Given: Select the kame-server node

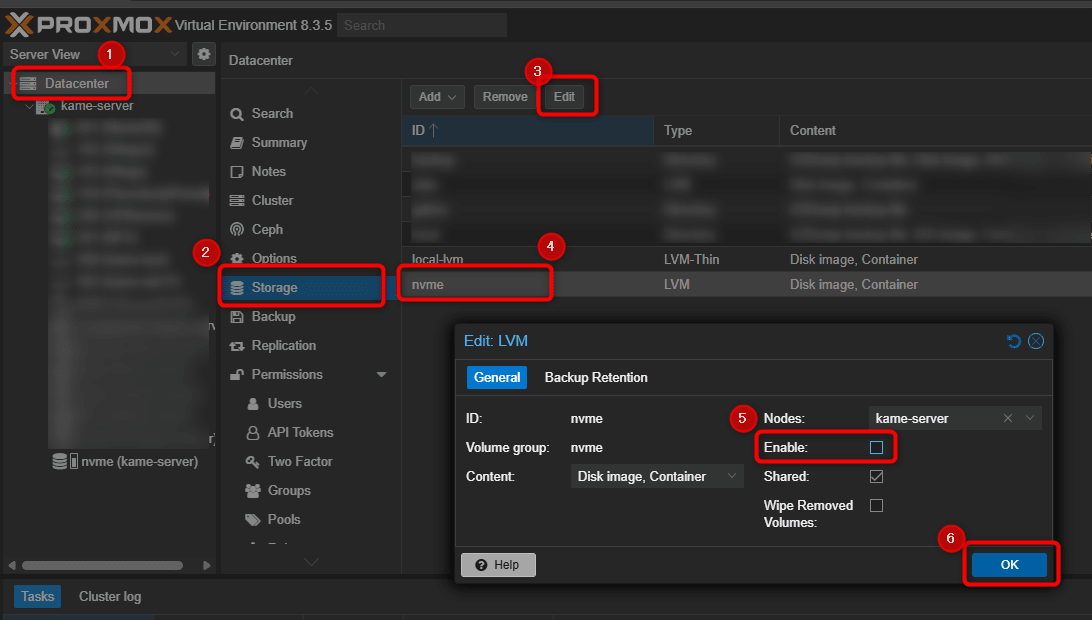Looking at the screenshot, I should tap(97, 106).
